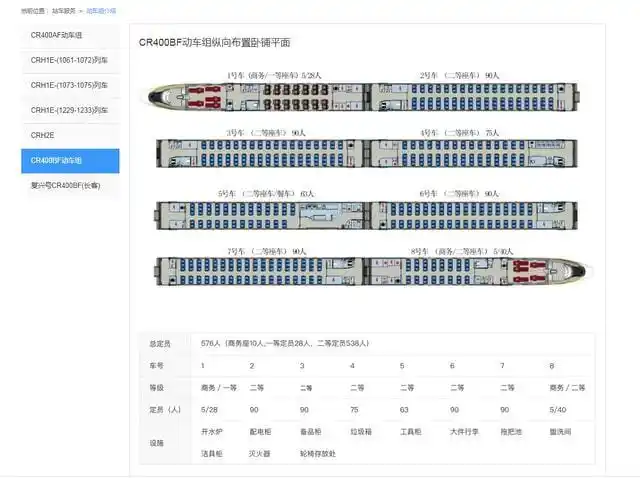The height and width of the screenshot is (478, 640).
Task: Click the last breadcrumb link at top
Action: (101, 11)
